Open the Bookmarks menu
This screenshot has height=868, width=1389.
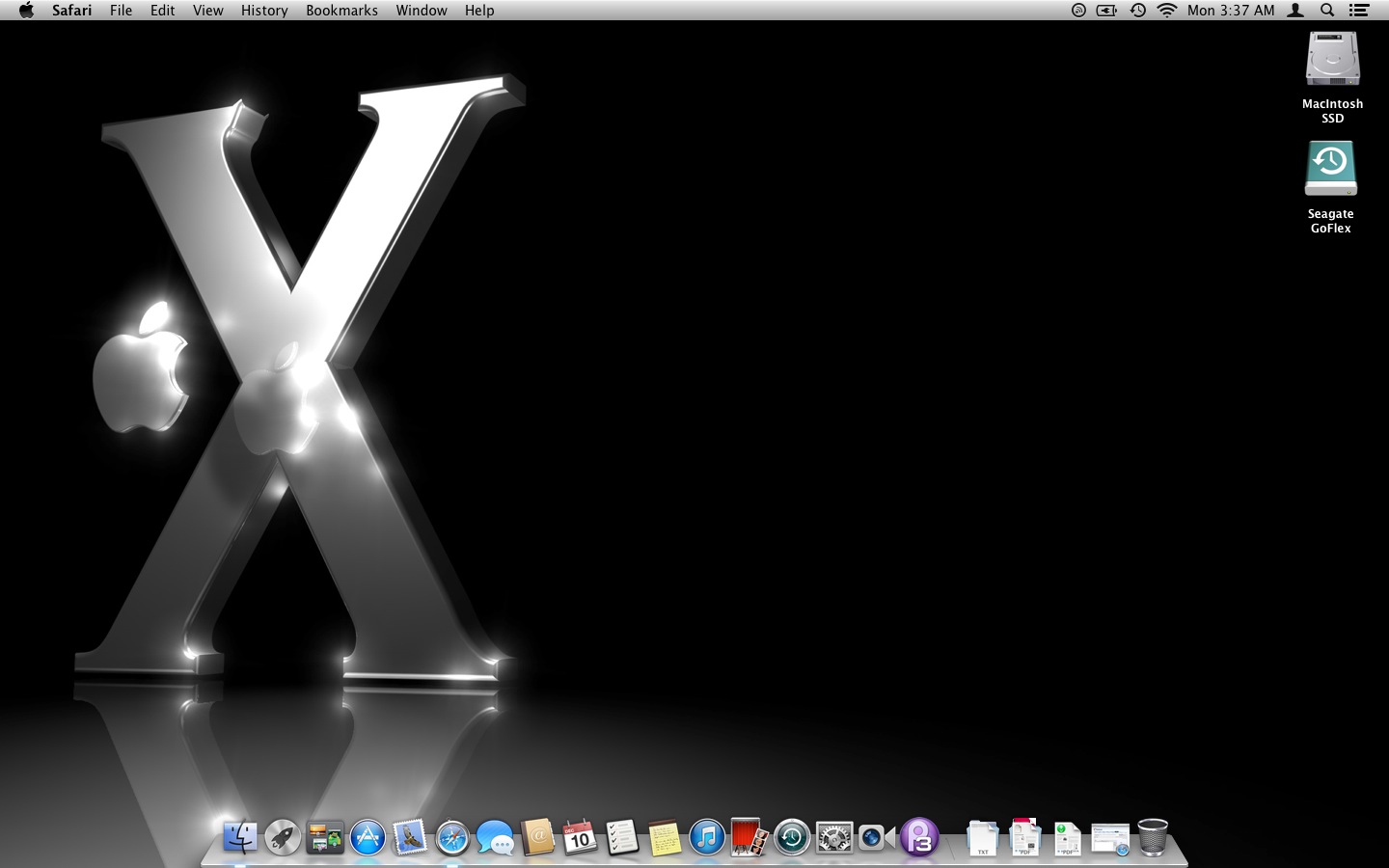tap(341, 11)
